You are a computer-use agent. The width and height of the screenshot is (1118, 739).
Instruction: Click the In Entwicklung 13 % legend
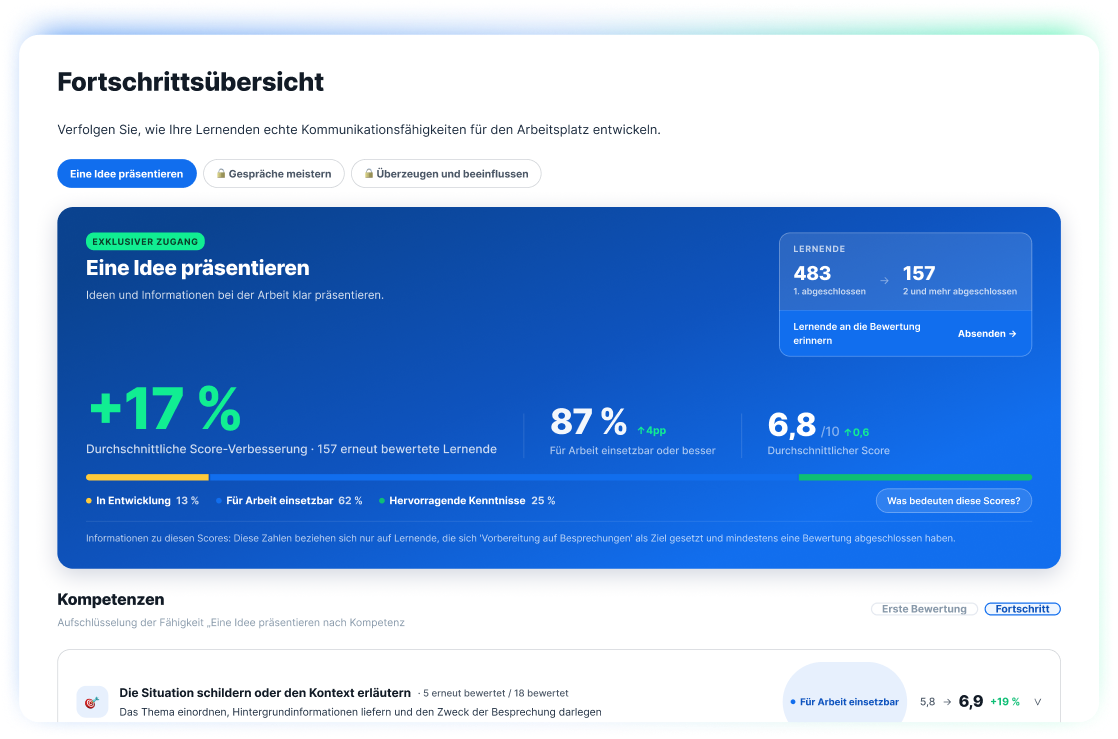tap(143, 501)
